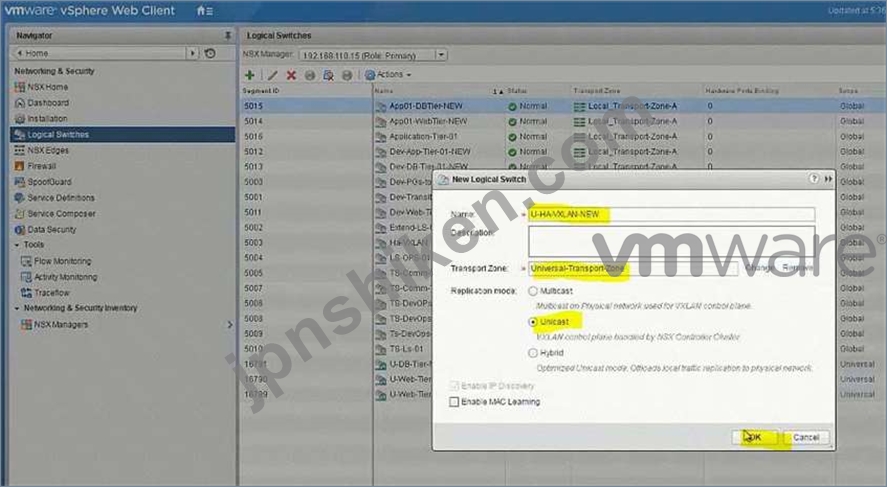Viewport: 887px width, 487px height.
Task: Click the home menu icon in header
Action: pos(204,11)
